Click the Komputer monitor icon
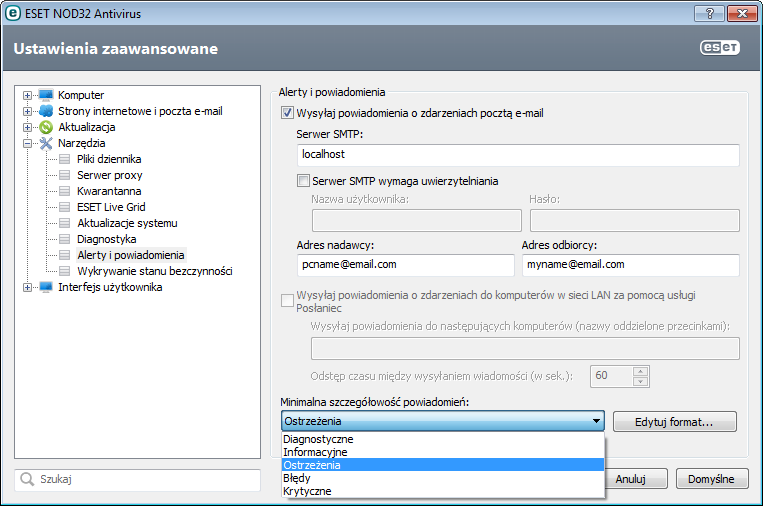763x506 pixels. click(x=46, y=95)
